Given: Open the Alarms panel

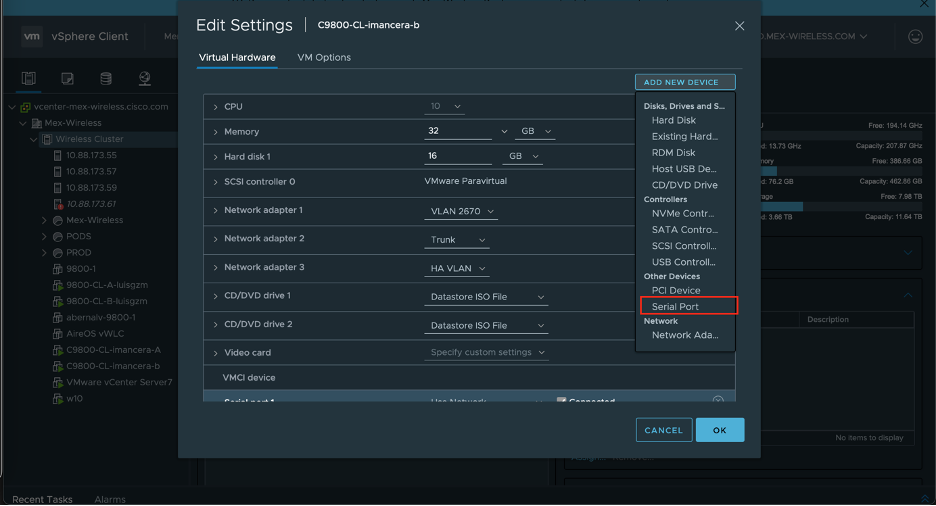Looking at the screenshot, I should coord(110,499).
